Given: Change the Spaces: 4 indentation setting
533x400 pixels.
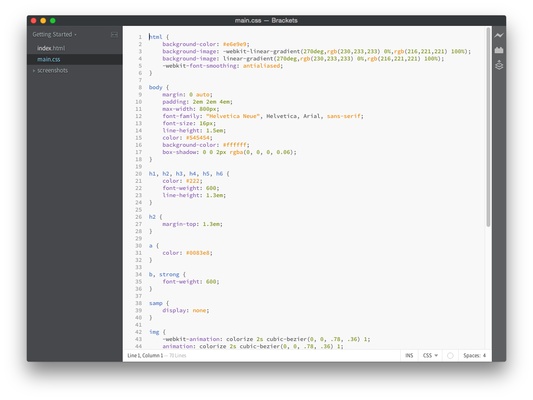Looking at the screenshot, I should 474,355.
